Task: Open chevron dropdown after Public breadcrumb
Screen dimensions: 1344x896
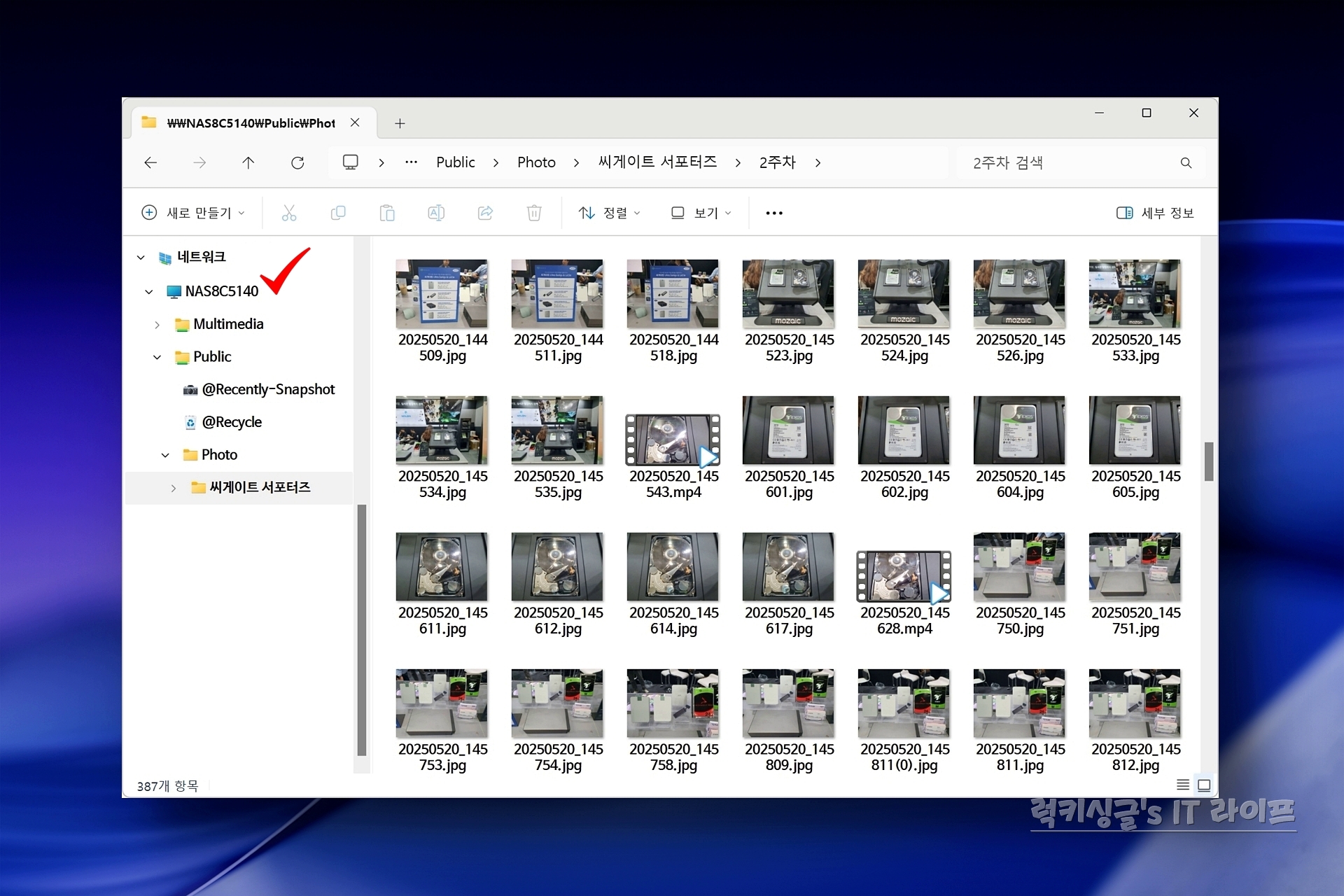Action: tap(496, 162)
